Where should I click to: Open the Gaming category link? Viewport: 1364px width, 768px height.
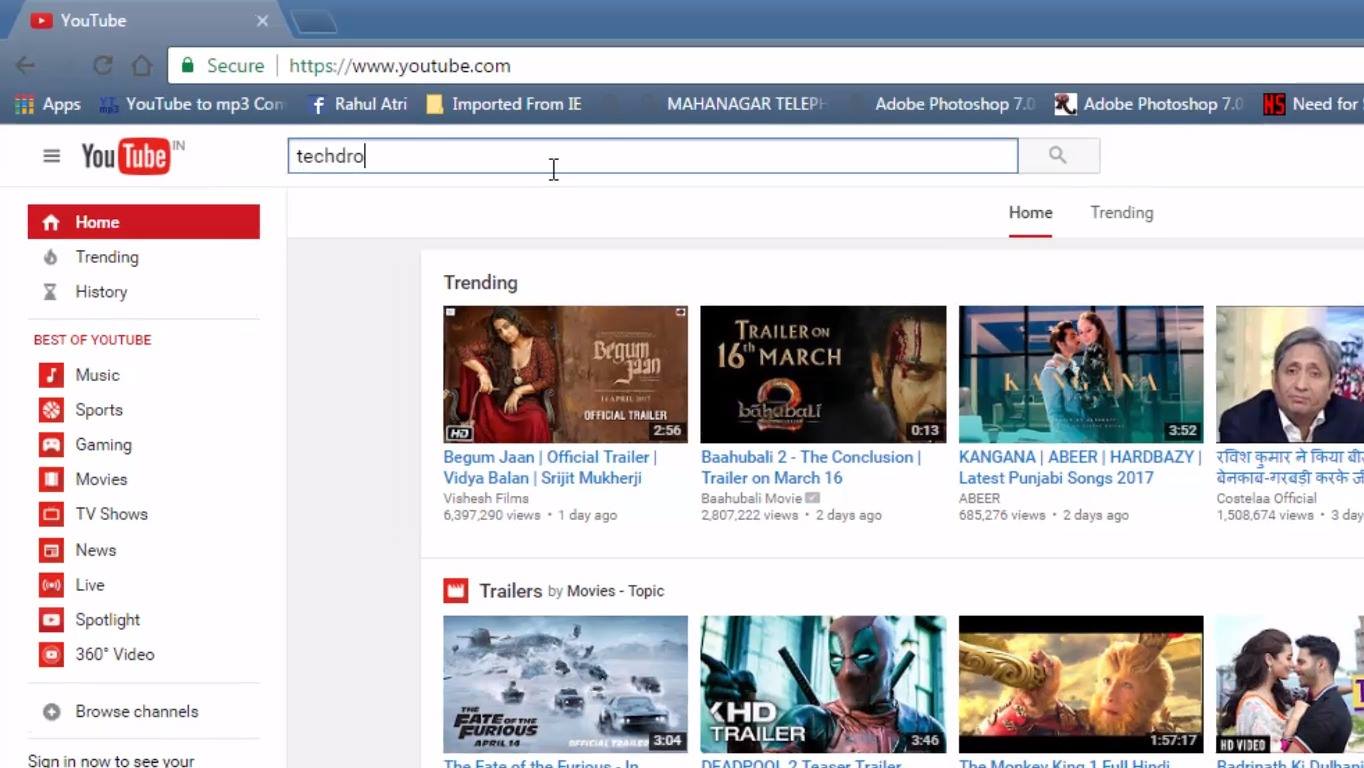pos(103,445)
